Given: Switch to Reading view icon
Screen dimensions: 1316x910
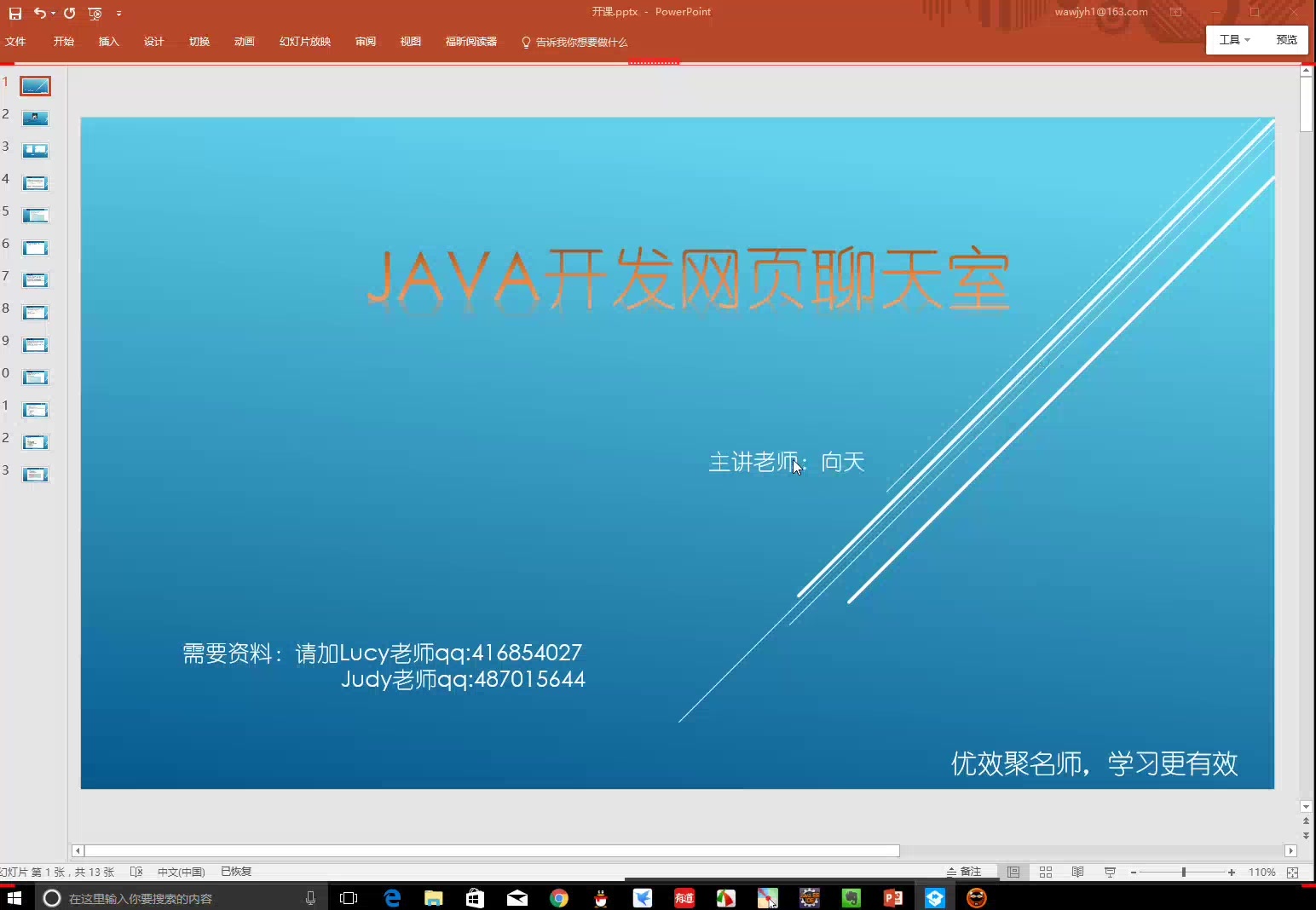Looking at the screenshot, I should click(x=1077, y=872).
